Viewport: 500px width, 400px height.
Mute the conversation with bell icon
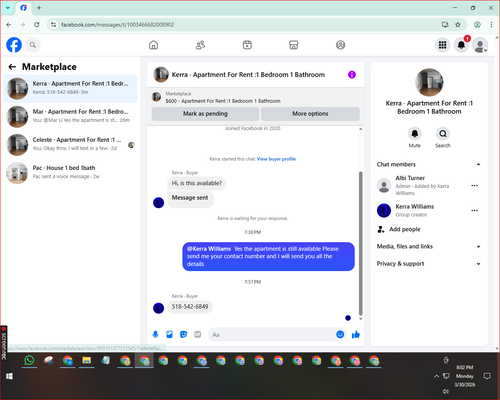415,134
